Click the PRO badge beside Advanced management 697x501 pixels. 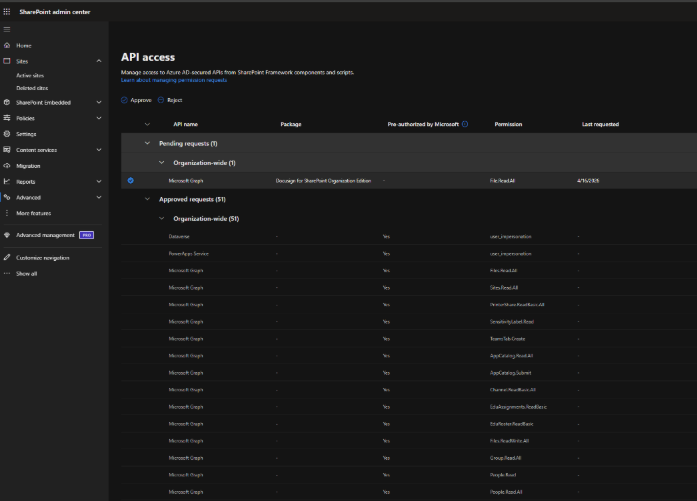tap(86, 235)
